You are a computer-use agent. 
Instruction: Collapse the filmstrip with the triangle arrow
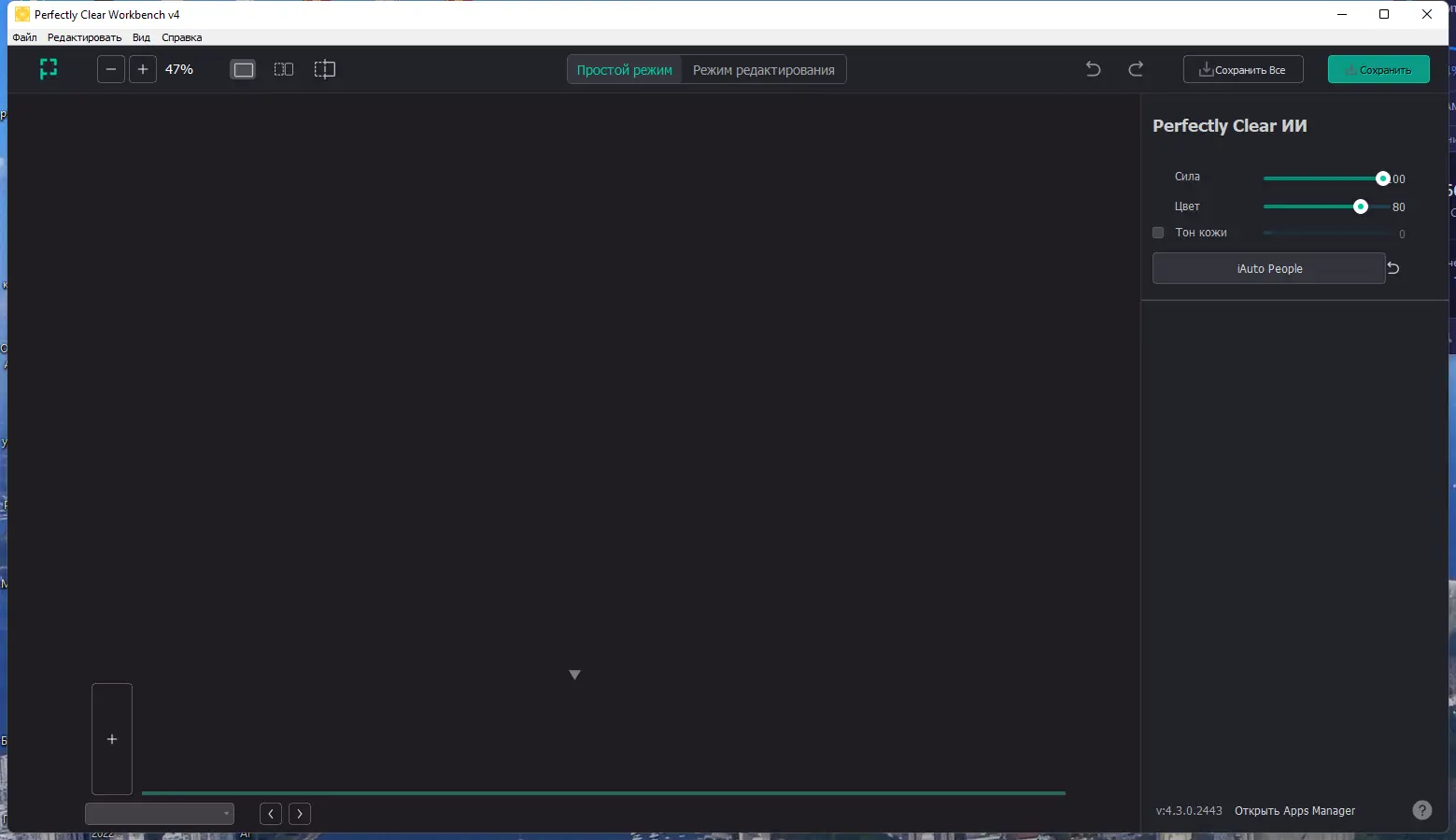pos(575,675)
